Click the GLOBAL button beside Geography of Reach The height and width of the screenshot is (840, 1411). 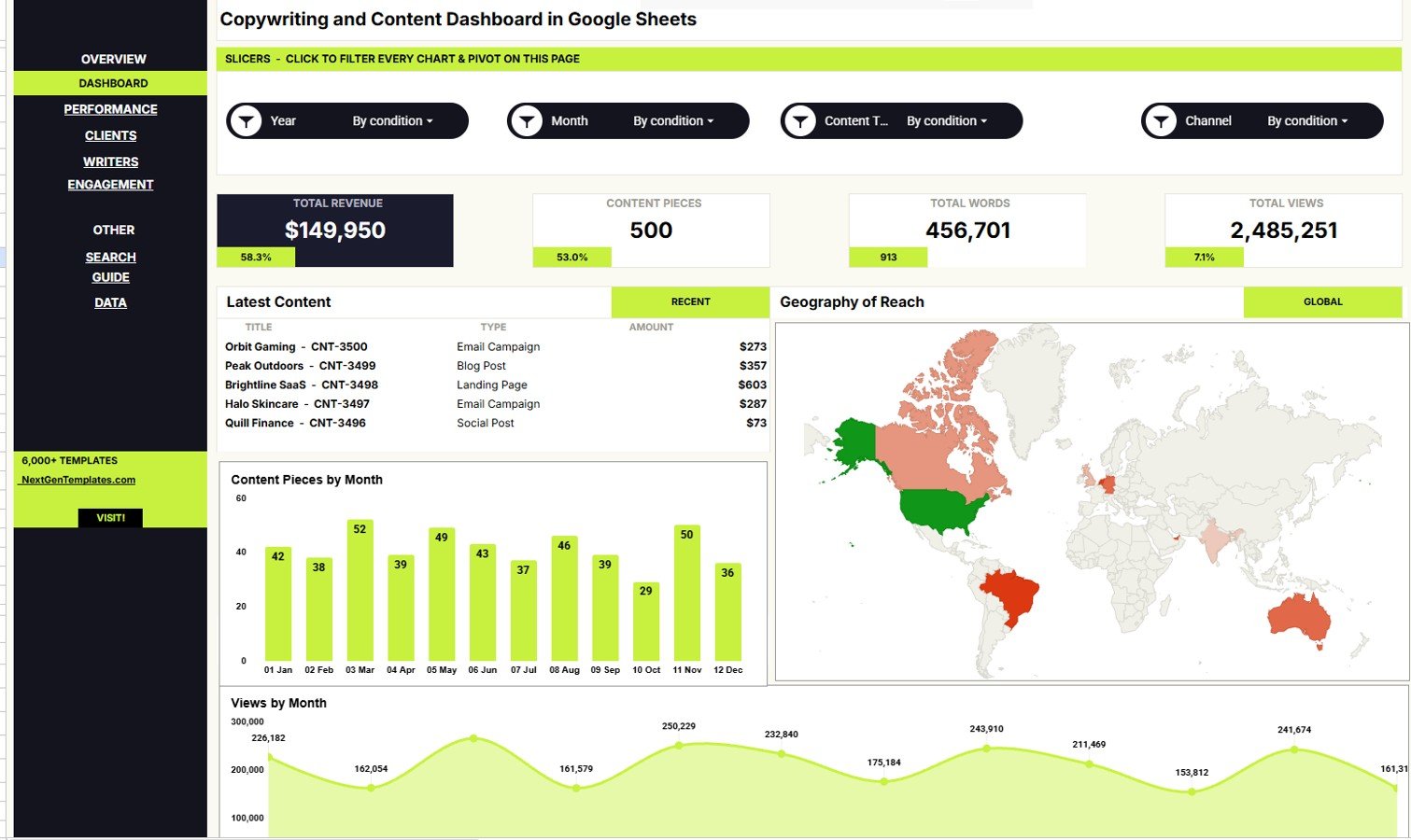point(1322,301)
